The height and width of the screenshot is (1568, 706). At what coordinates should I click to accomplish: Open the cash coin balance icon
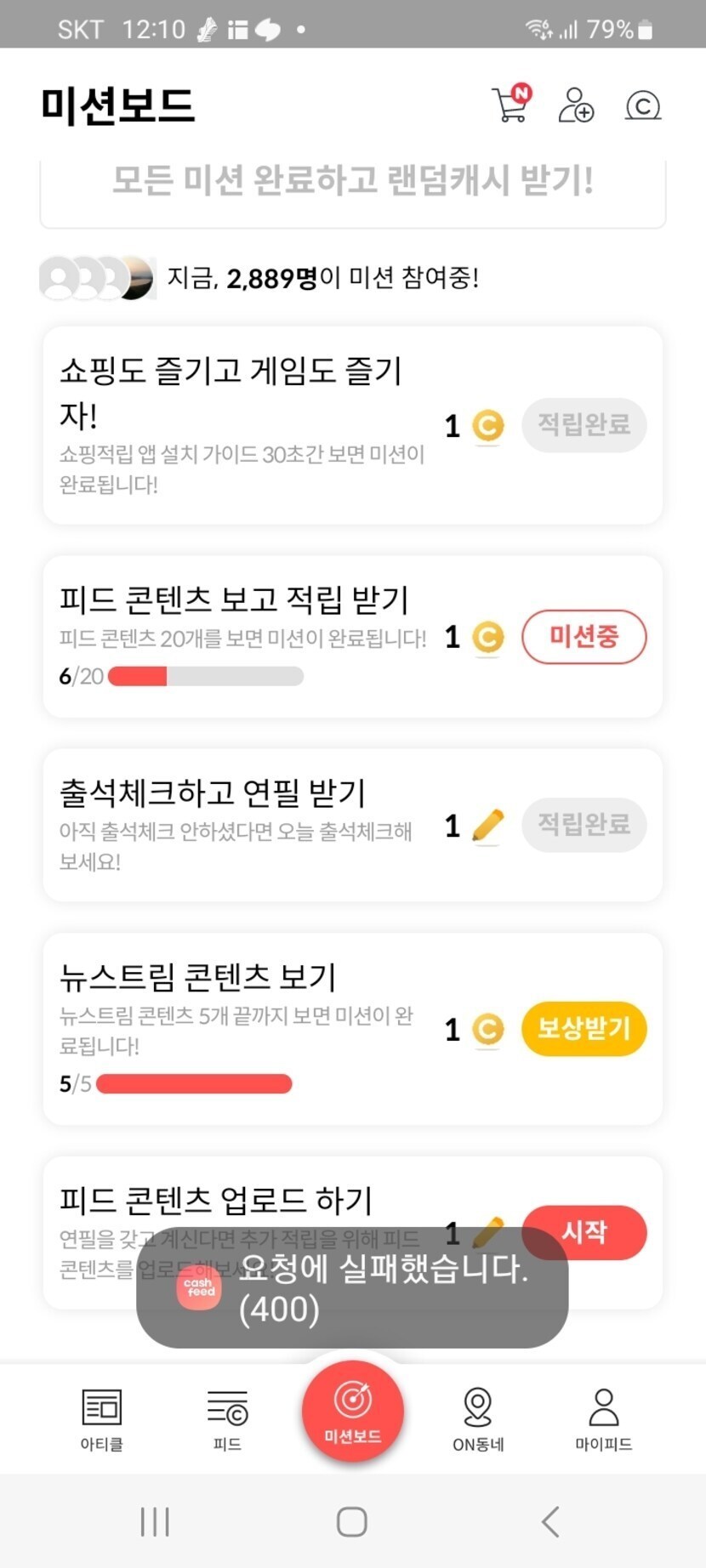pyautogui.click(x=642, y=105)
